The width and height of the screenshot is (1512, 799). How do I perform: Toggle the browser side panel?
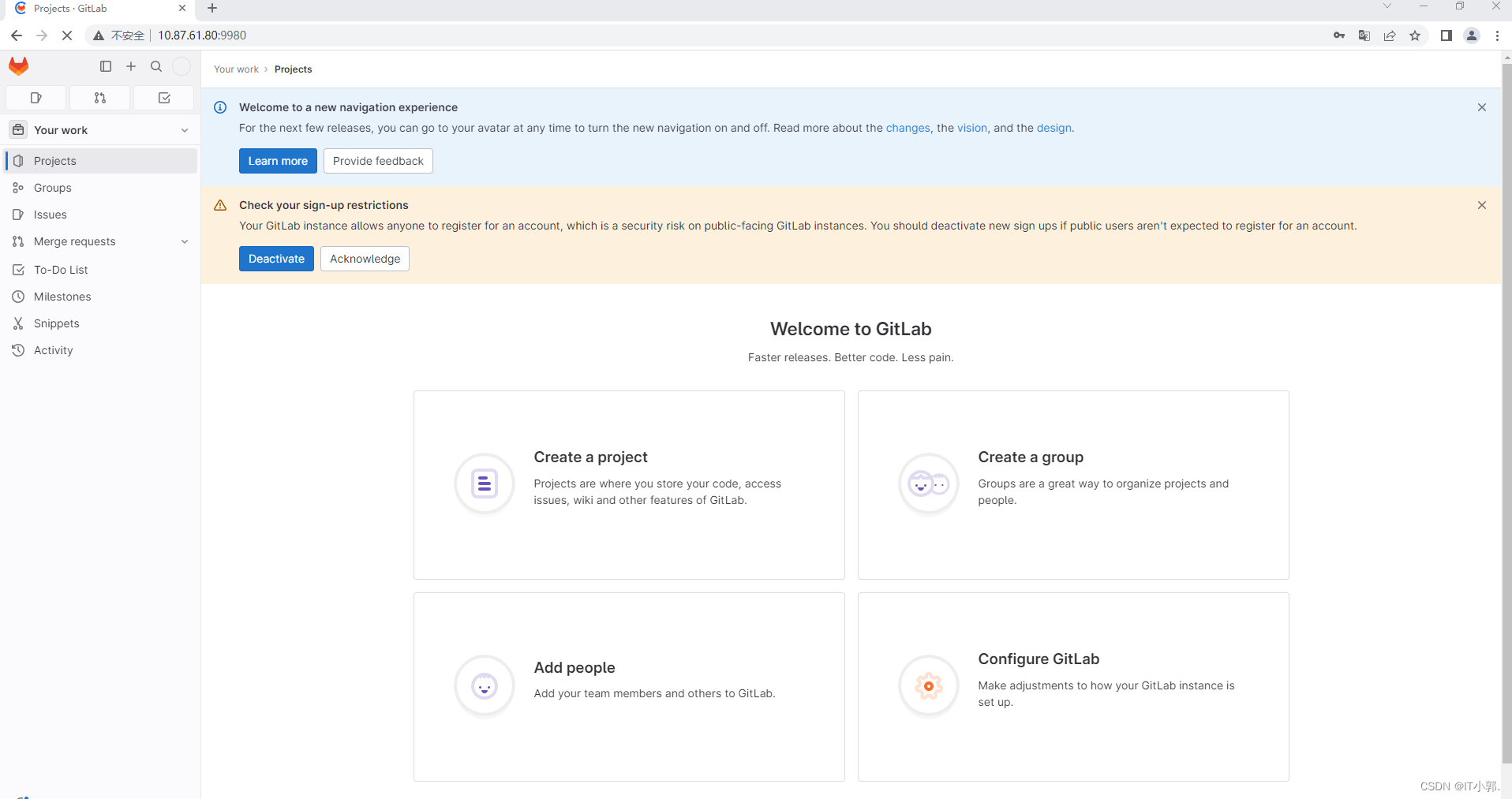[x=1447, y=35]
